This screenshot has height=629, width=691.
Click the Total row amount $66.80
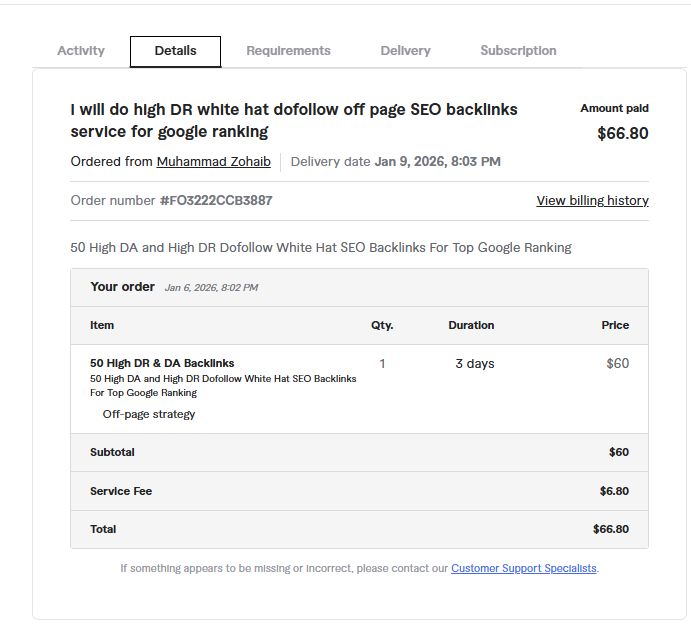point(610,529)
